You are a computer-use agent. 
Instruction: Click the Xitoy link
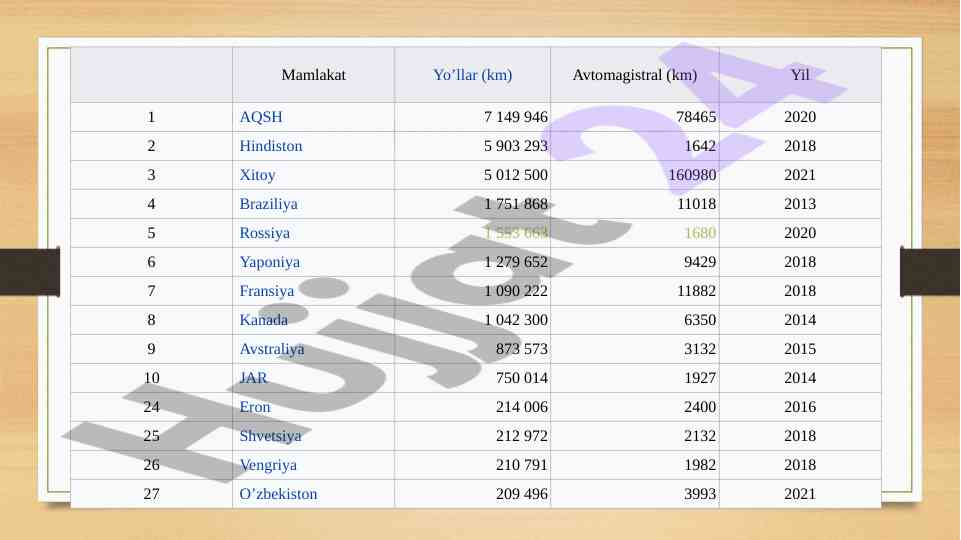point(257,175)
